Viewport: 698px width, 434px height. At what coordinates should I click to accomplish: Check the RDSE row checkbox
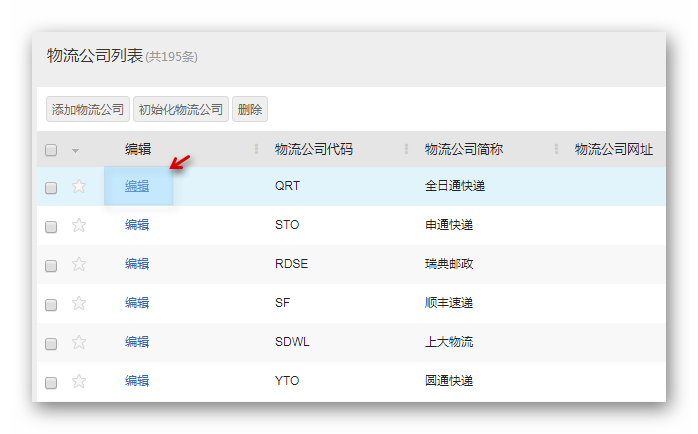pos(51,266)
